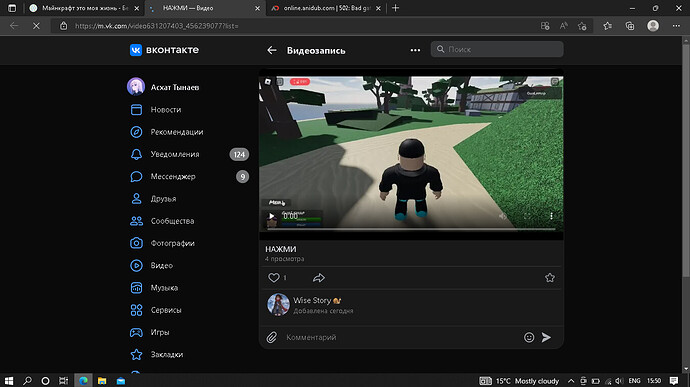
Task: Go back with Видеозапись arrow
Action: [272, 50]
